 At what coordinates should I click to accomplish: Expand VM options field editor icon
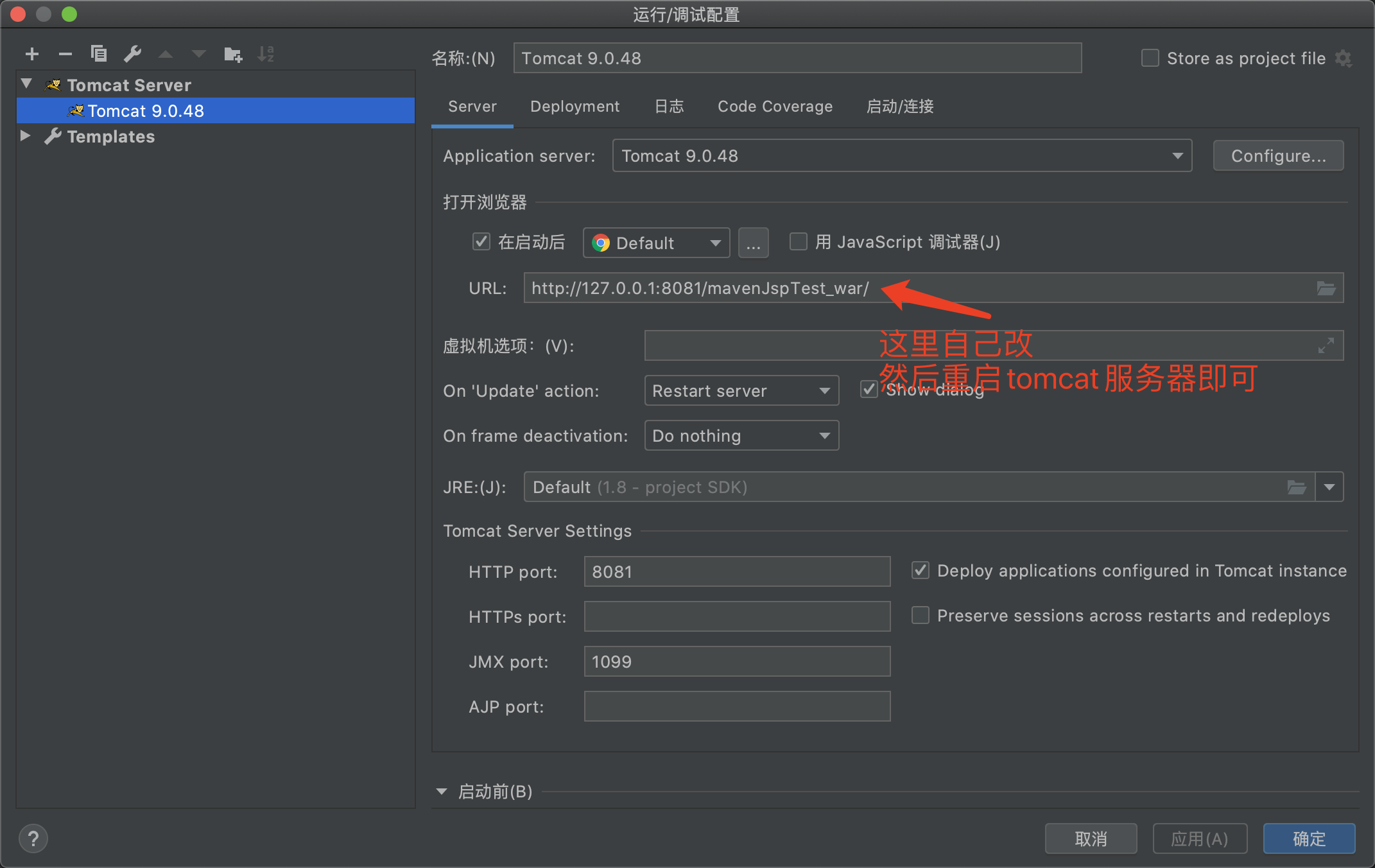[x=1326, y=346]
